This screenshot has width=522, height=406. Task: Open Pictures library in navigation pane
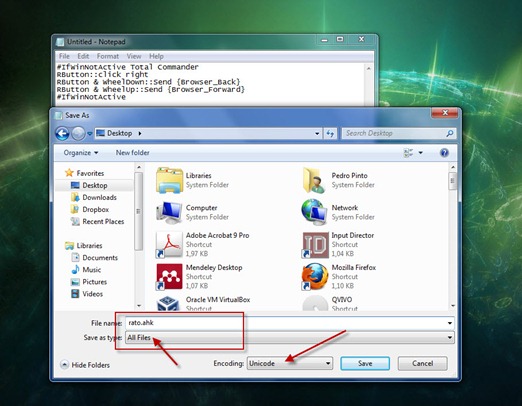click(x=89, y=282)
